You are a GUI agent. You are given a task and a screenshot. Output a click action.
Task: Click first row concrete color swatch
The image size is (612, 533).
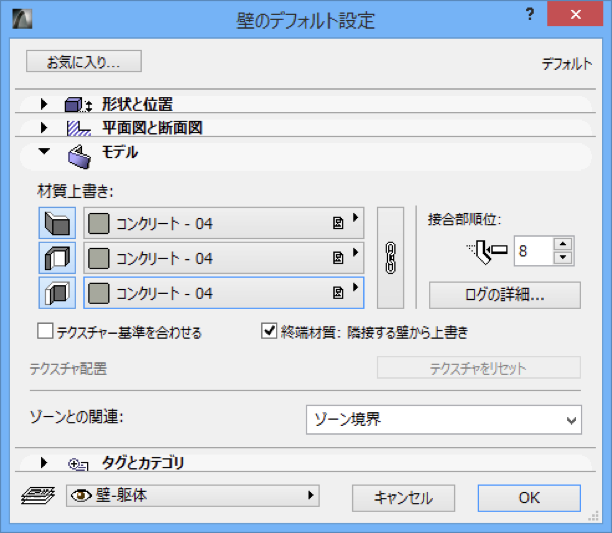[99, 223]
